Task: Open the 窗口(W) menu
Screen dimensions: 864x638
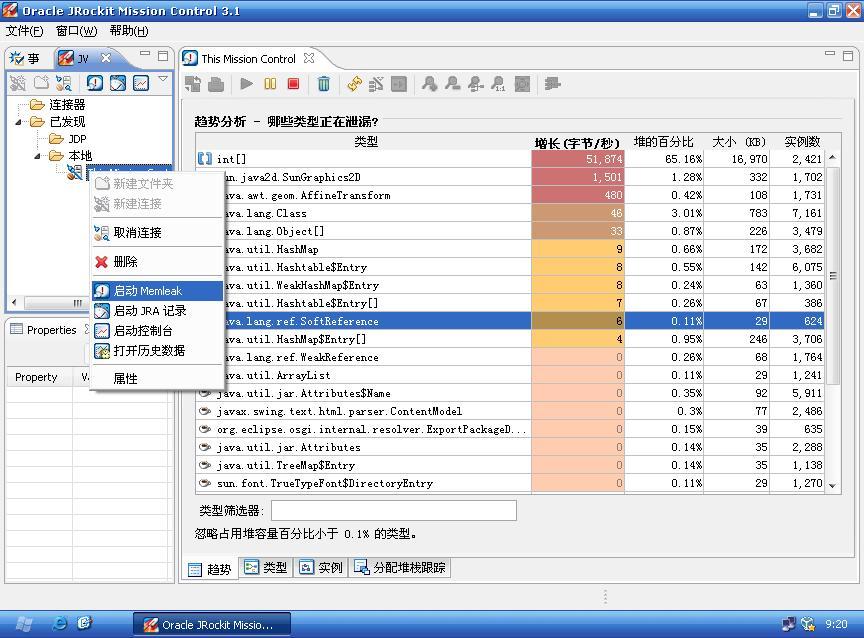Action: (x=77, y=31)
